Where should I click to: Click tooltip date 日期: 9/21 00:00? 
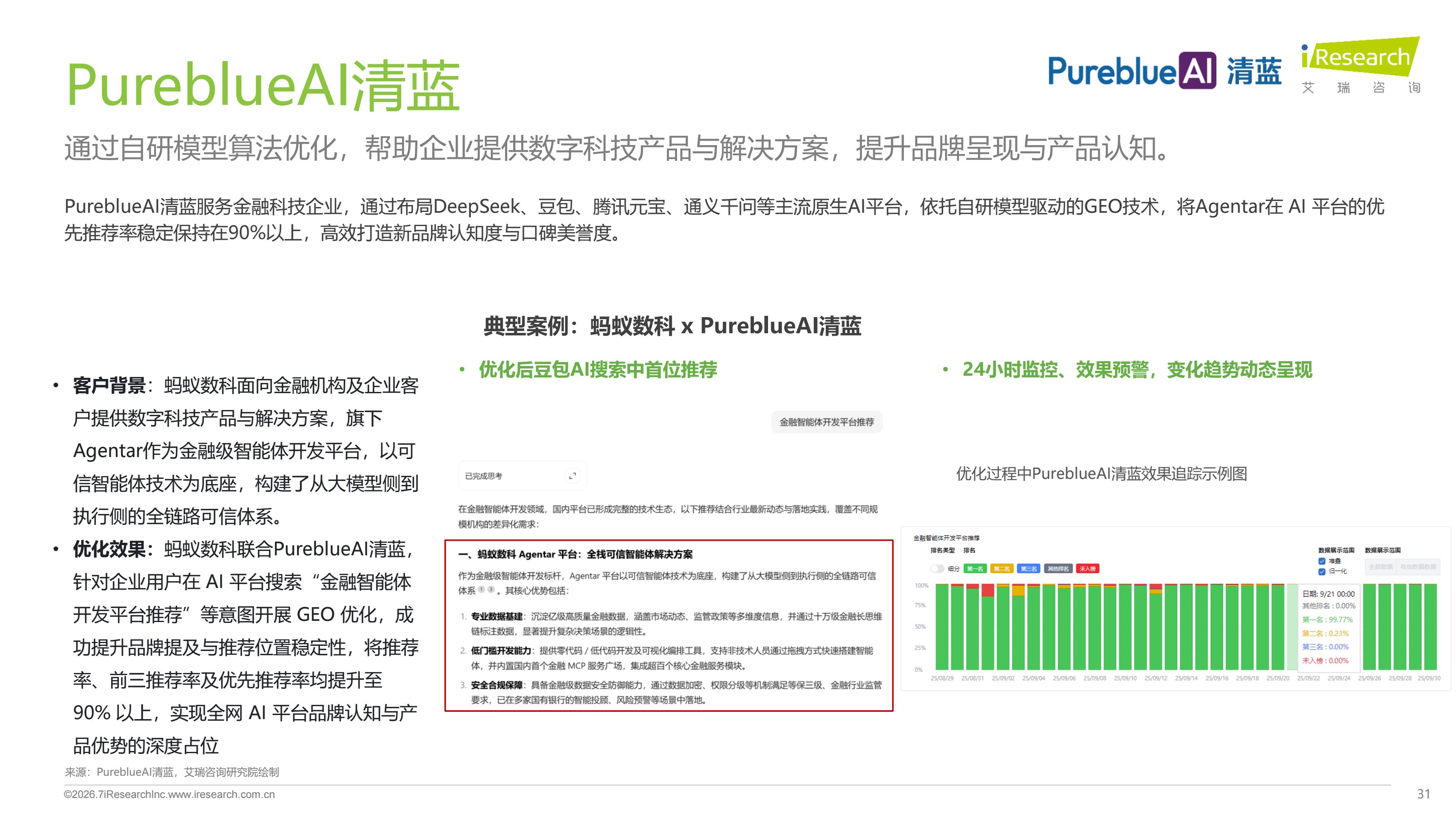coord(1328,594)
